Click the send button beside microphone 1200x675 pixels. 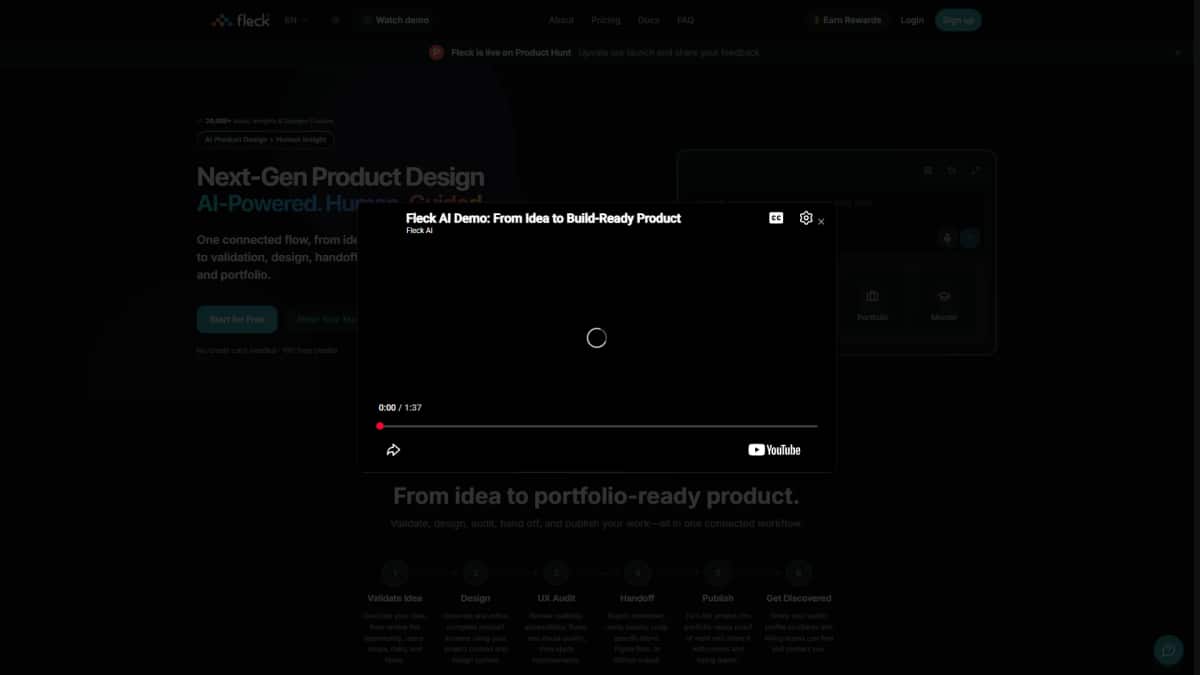(x=970, y=238)
